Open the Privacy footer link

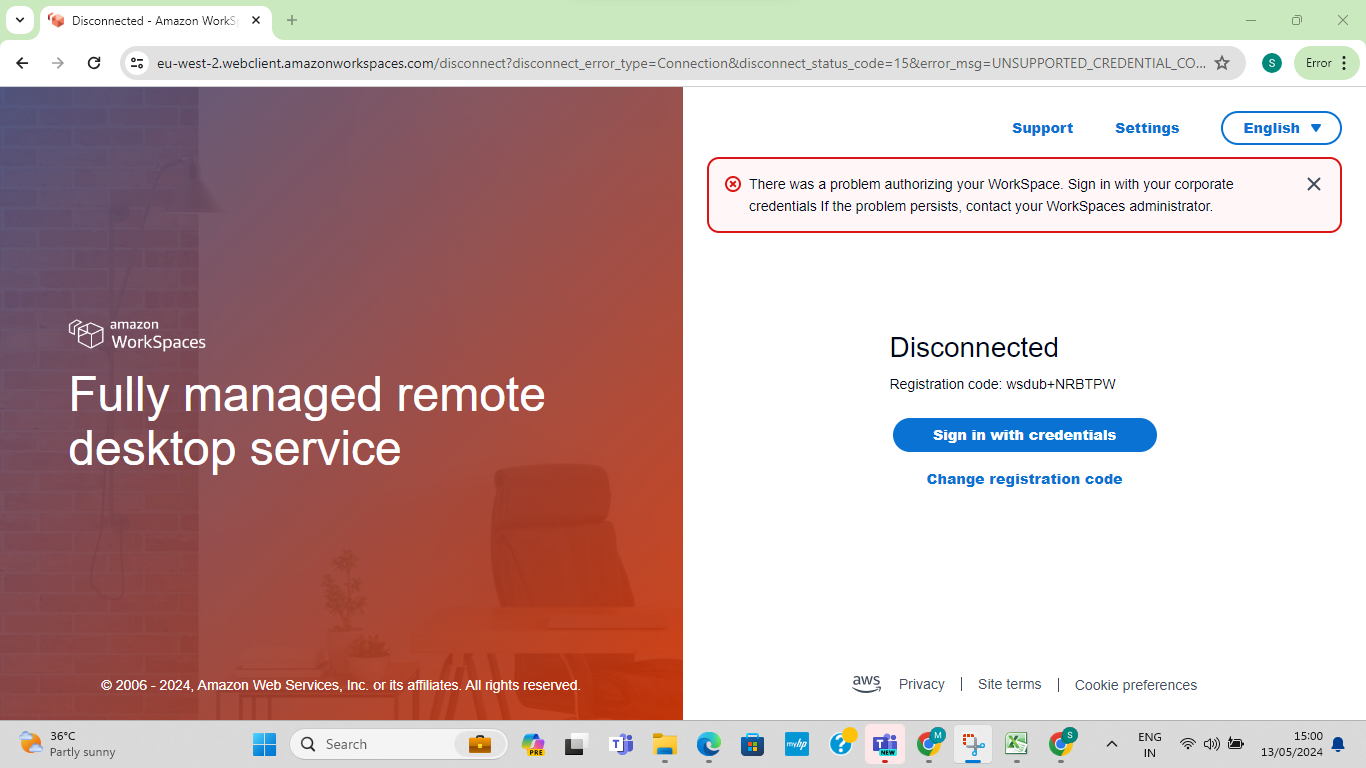tap(921, 684)
